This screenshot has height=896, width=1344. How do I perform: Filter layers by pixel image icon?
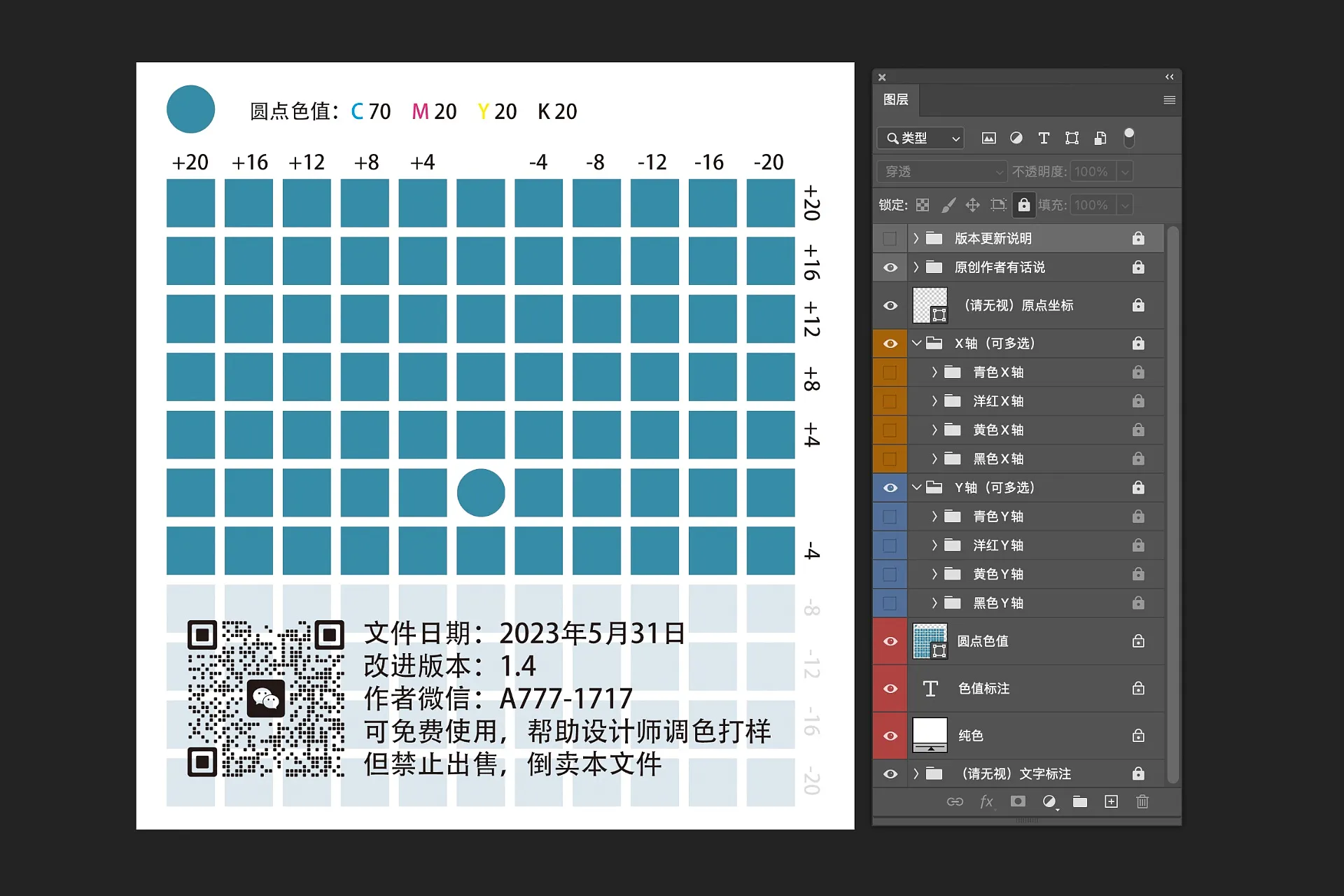pos(988,138)
